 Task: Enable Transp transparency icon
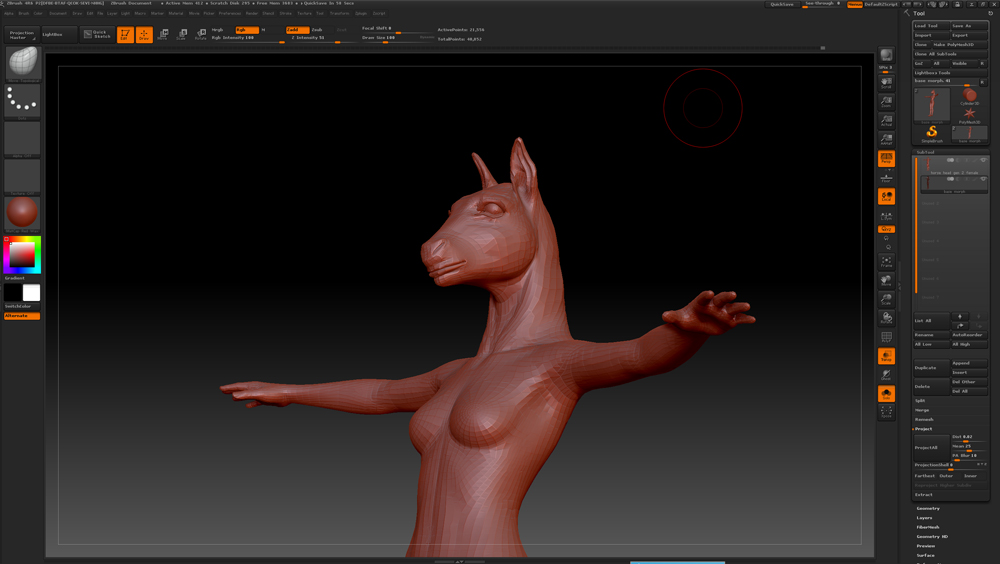(886, 356)
